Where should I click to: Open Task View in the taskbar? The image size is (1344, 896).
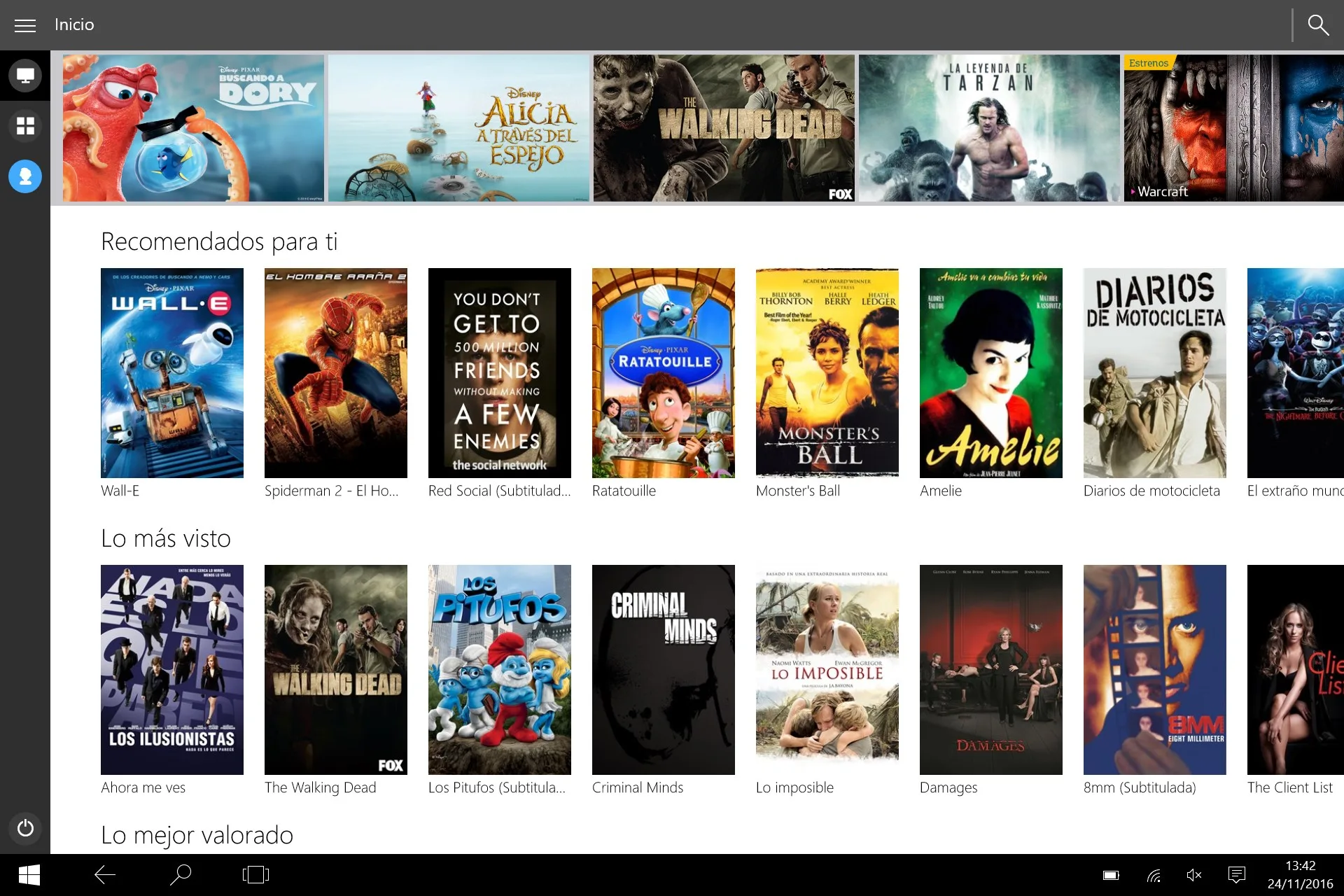[x=255, y=875]
